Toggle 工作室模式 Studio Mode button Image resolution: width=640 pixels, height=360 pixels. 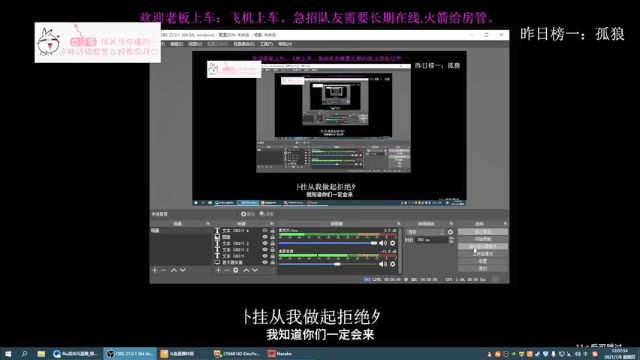pos(483,254)
